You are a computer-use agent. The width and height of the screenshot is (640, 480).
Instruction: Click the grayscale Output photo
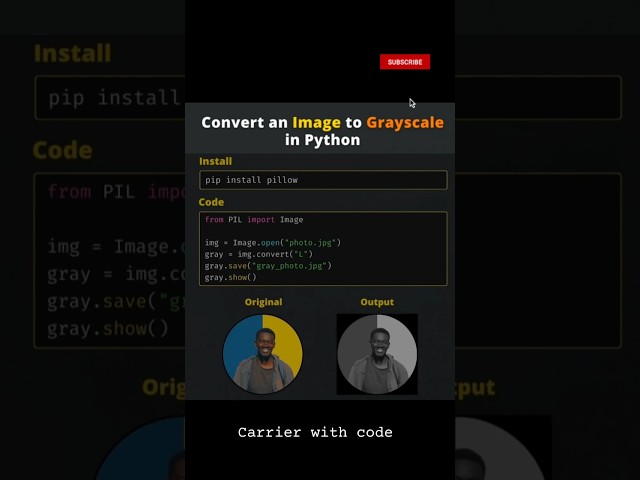377,354
